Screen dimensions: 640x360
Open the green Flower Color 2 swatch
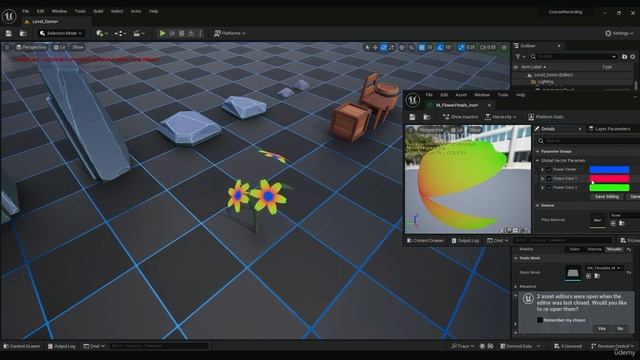click(x=609, y=187)
